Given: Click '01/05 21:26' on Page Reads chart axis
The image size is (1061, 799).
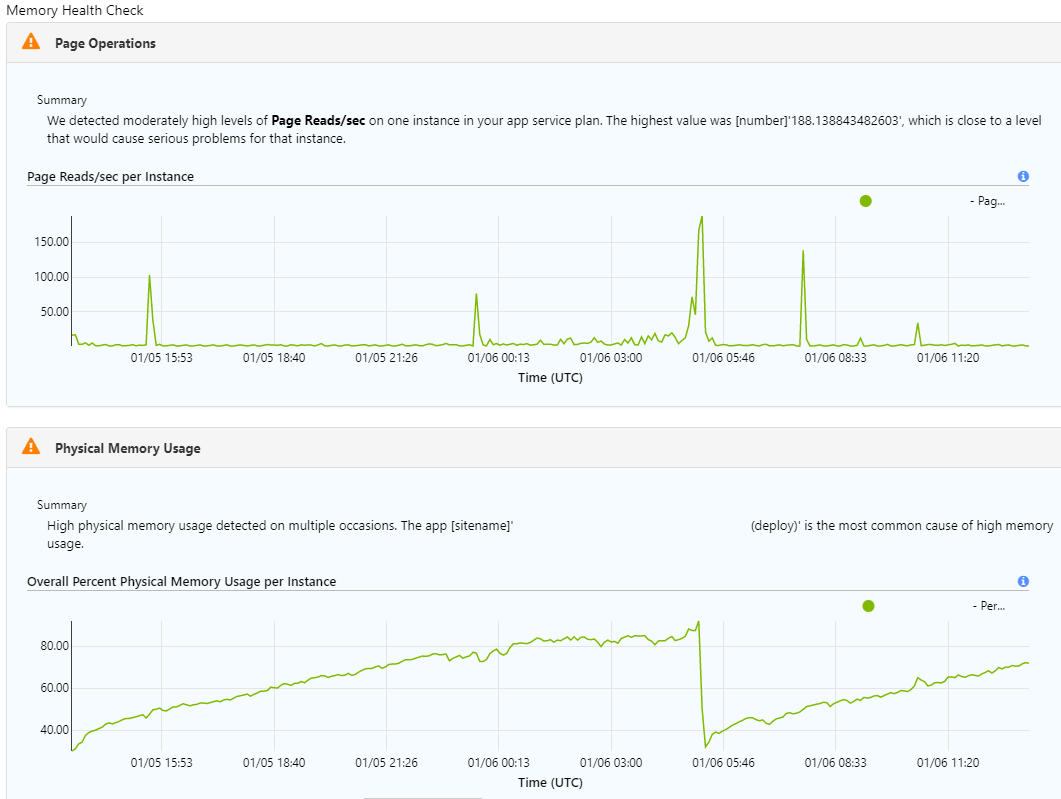Looking at the screenshot, I should (386, 358).
